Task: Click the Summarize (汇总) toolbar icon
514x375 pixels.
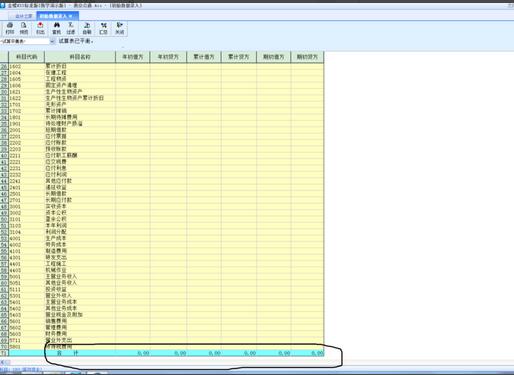Action: pos(104,28)
